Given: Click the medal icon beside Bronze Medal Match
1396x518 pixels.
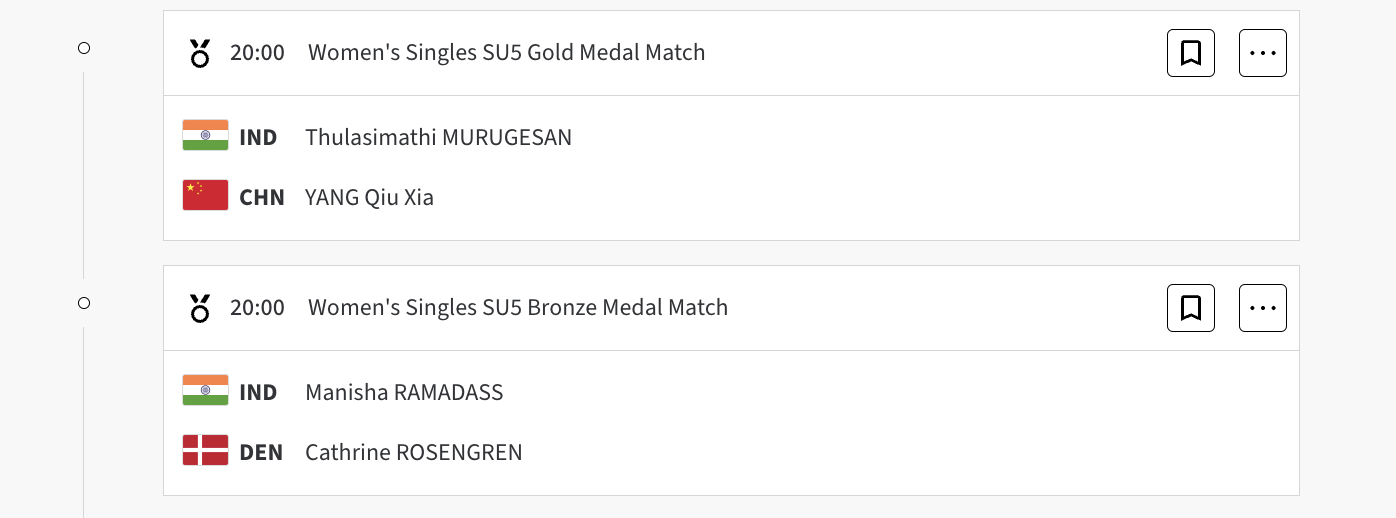Looking at the screenshot, I should (200, 308).
